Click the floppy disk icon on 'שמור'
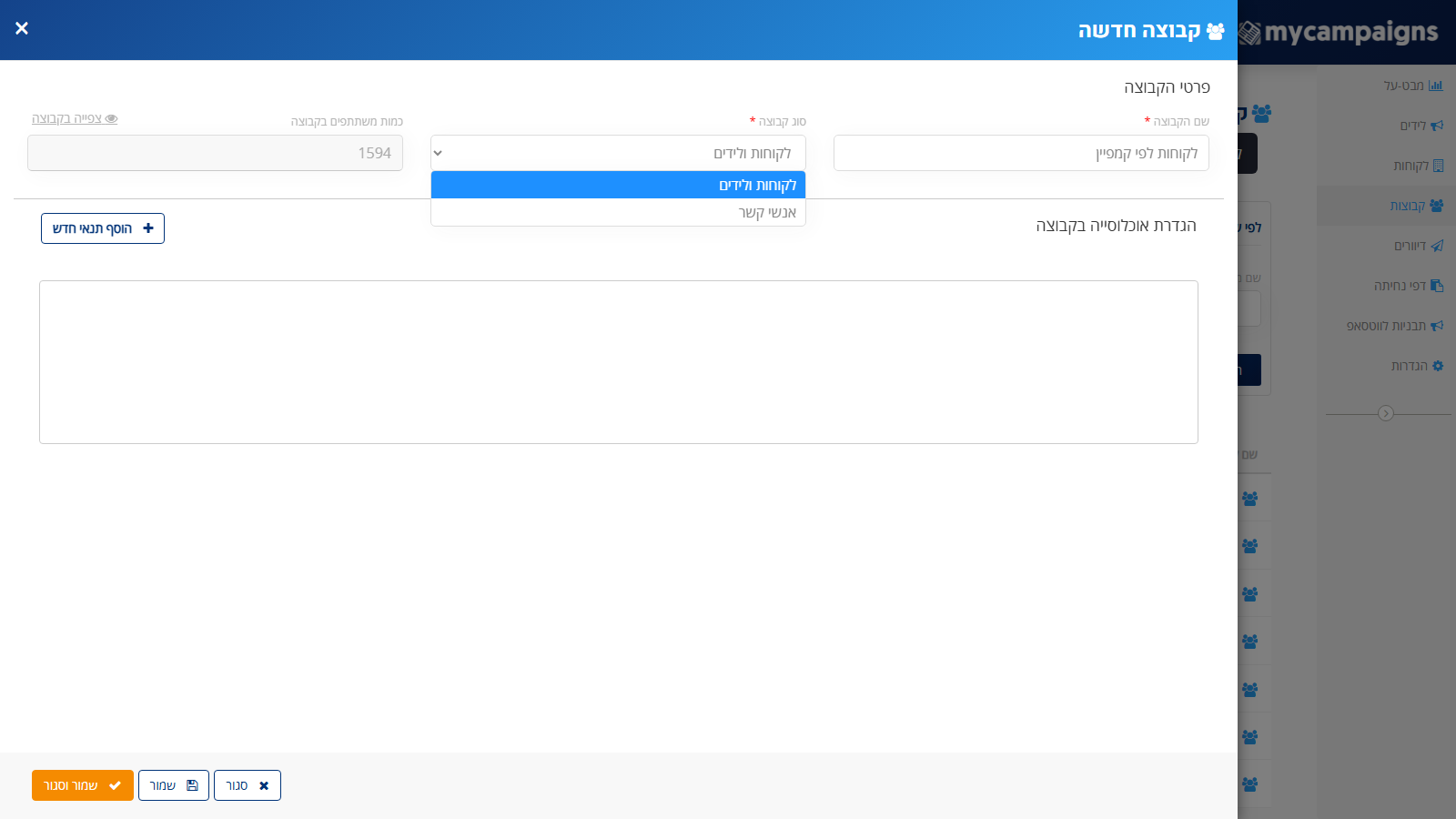 click(x=192, y=785)
